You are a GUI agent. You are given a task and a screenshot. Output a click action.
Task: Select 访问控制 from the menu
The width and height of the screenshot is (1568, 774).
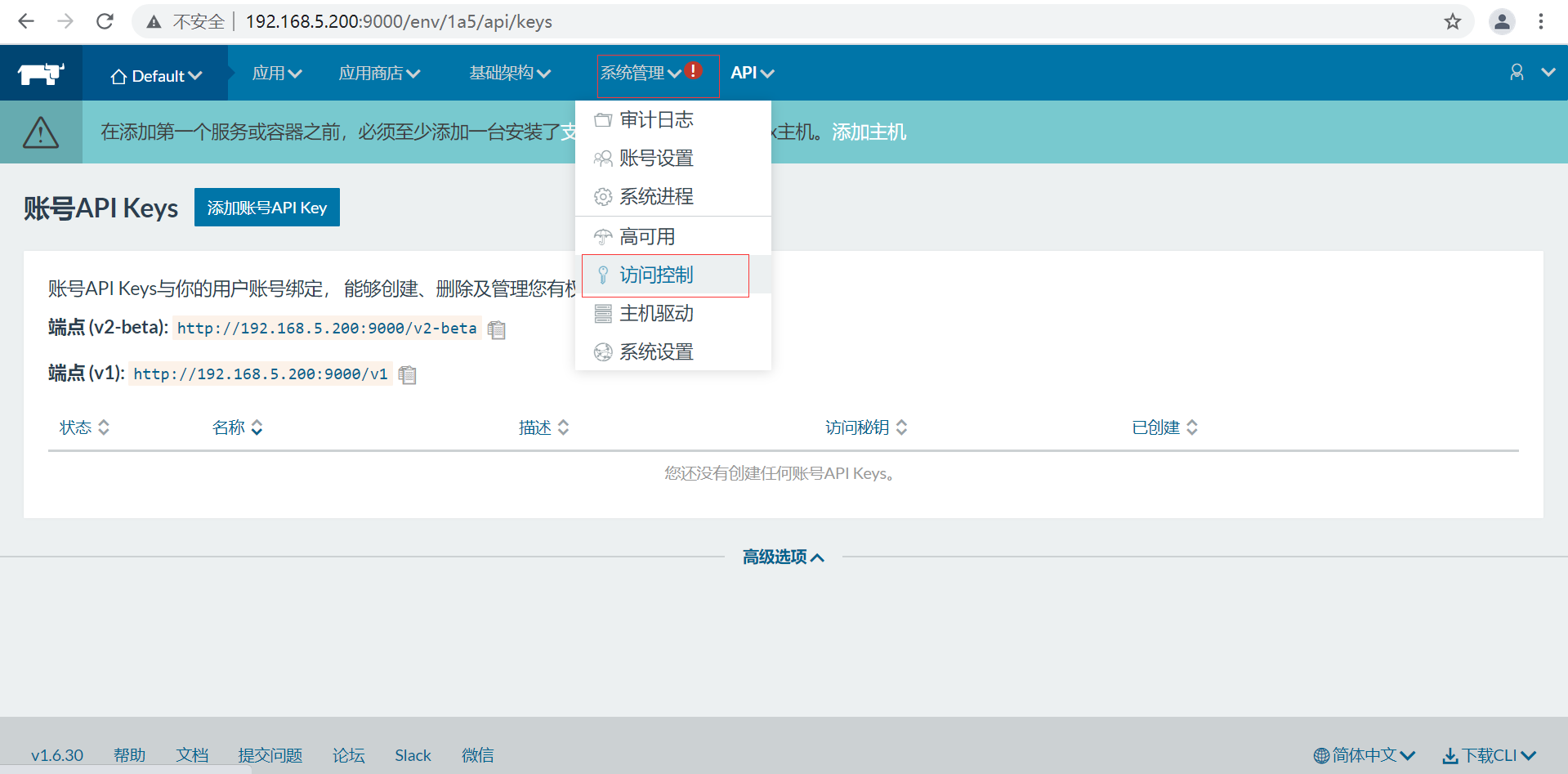(673, 275)
